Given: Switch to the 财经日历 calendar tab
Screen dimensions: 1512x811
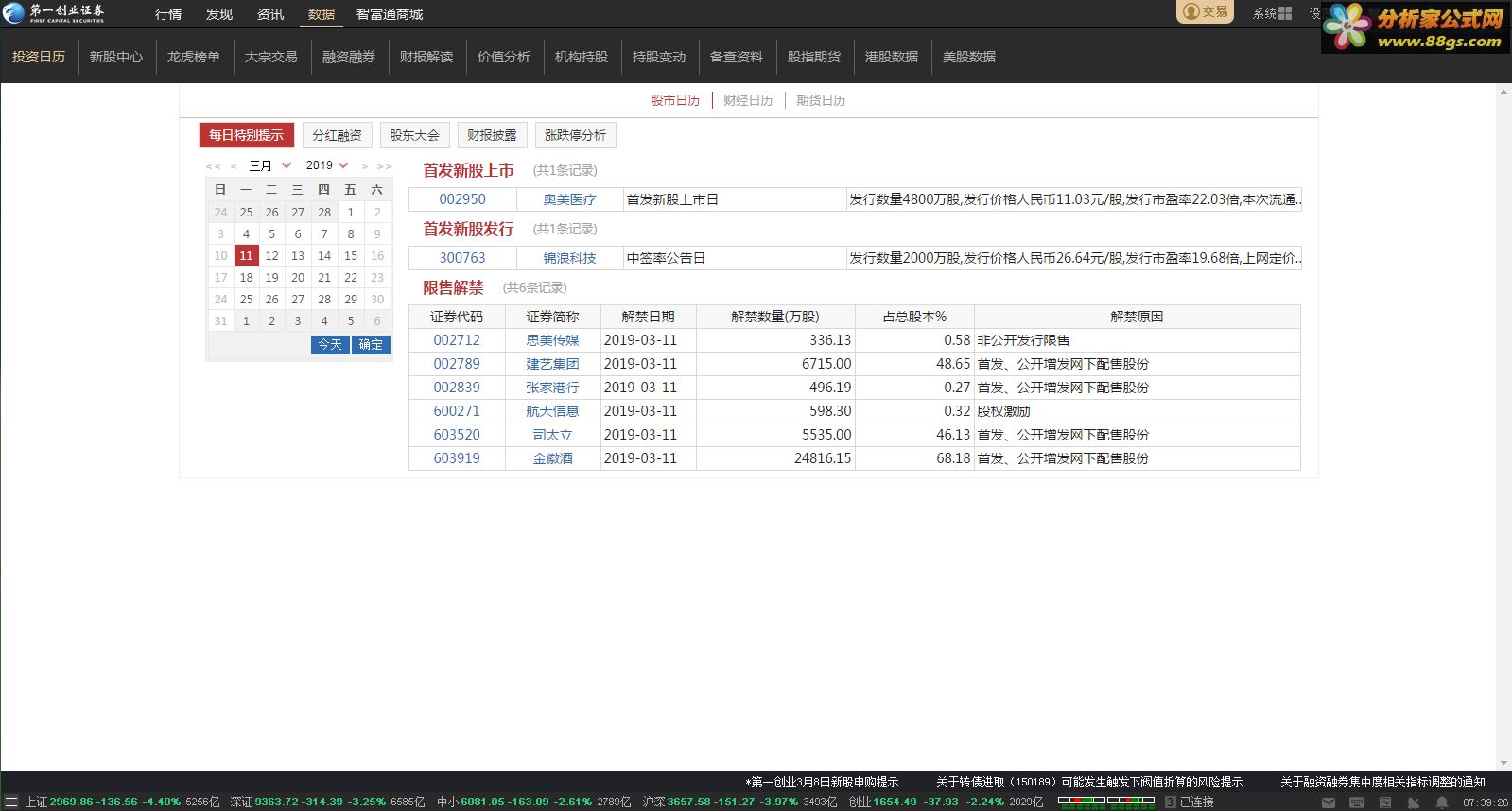Looking at the screenshot, I should pyautogui.click(x=748, y=100).
